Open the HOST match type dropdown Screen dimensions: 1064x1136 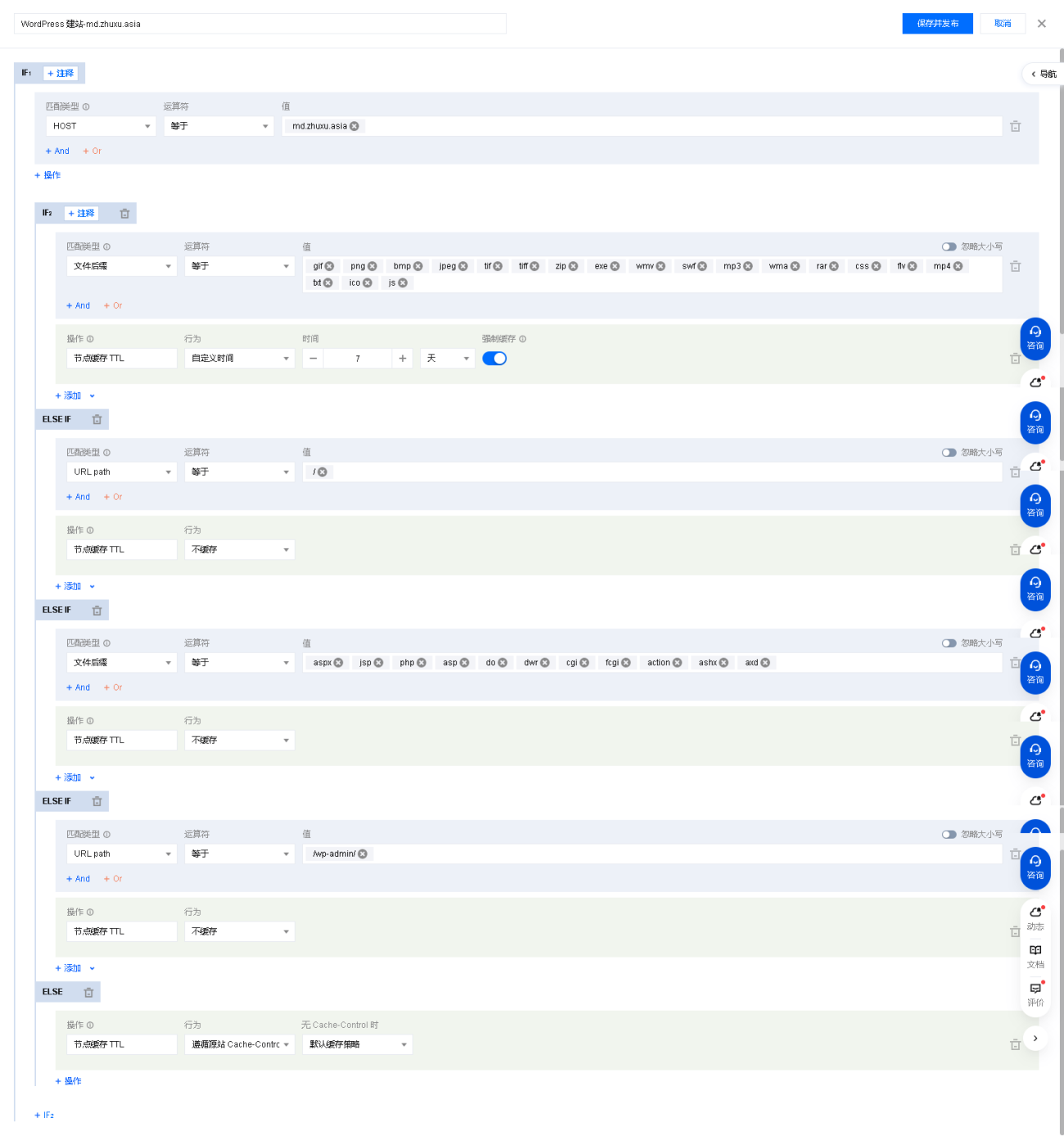[x=101, y=127]
